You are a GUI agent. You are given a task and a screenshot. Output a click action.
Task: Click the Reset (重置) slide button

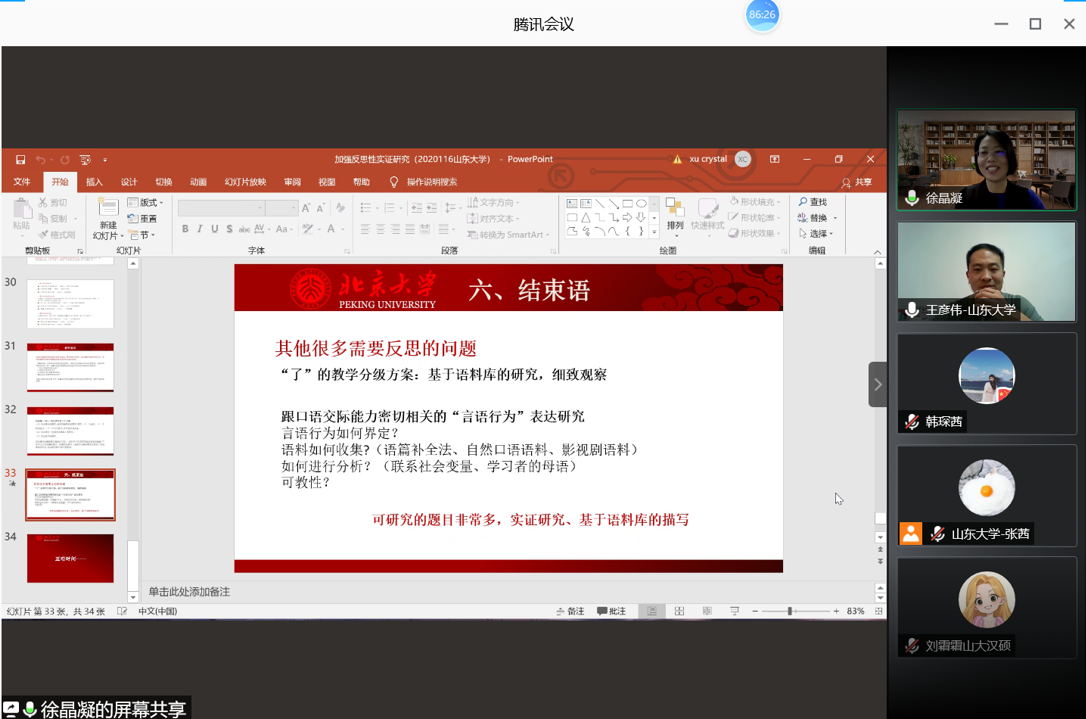coord(143,219)
